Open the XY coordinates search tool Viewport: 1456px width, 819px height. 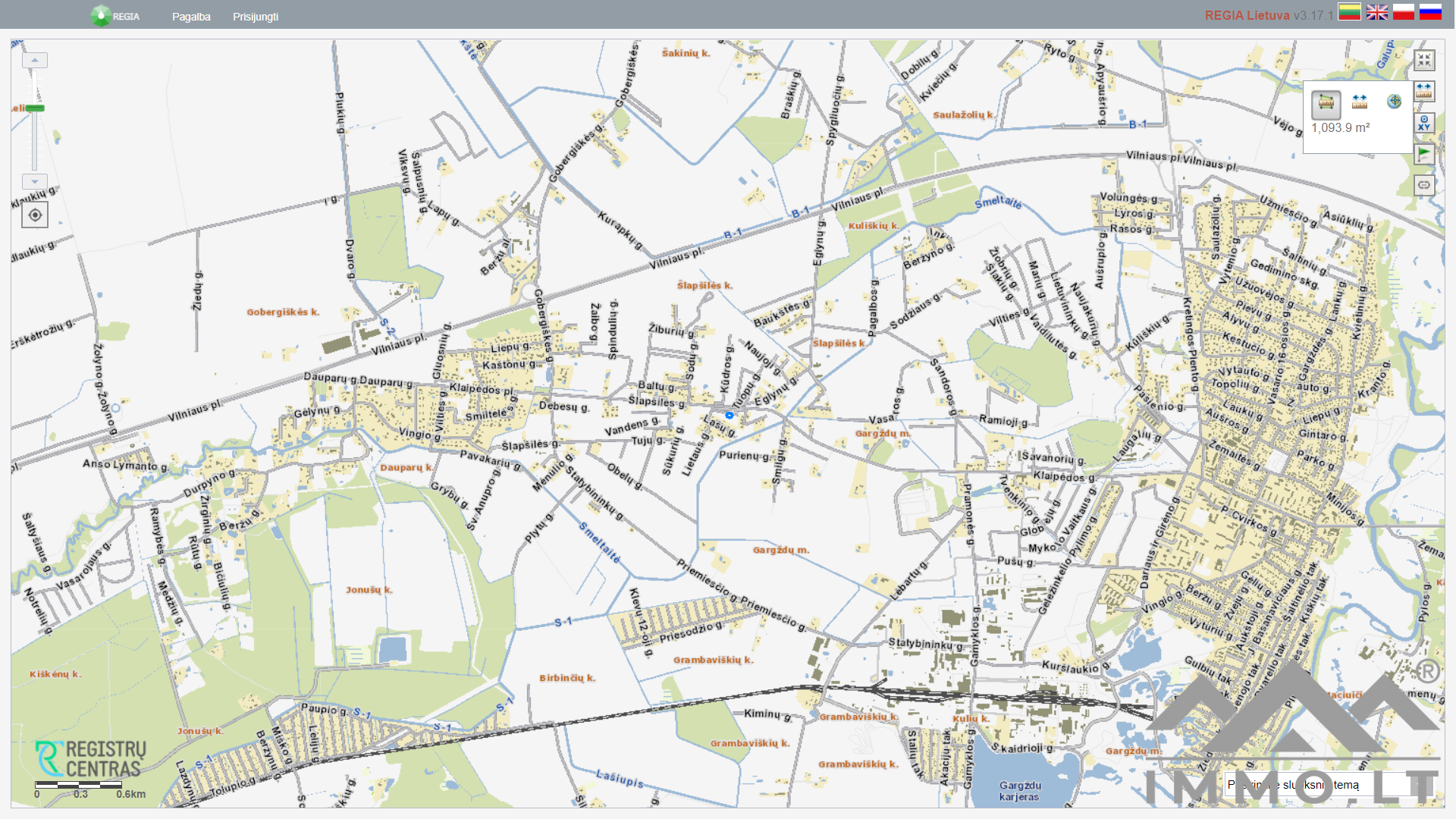[x=1424, y=123]
